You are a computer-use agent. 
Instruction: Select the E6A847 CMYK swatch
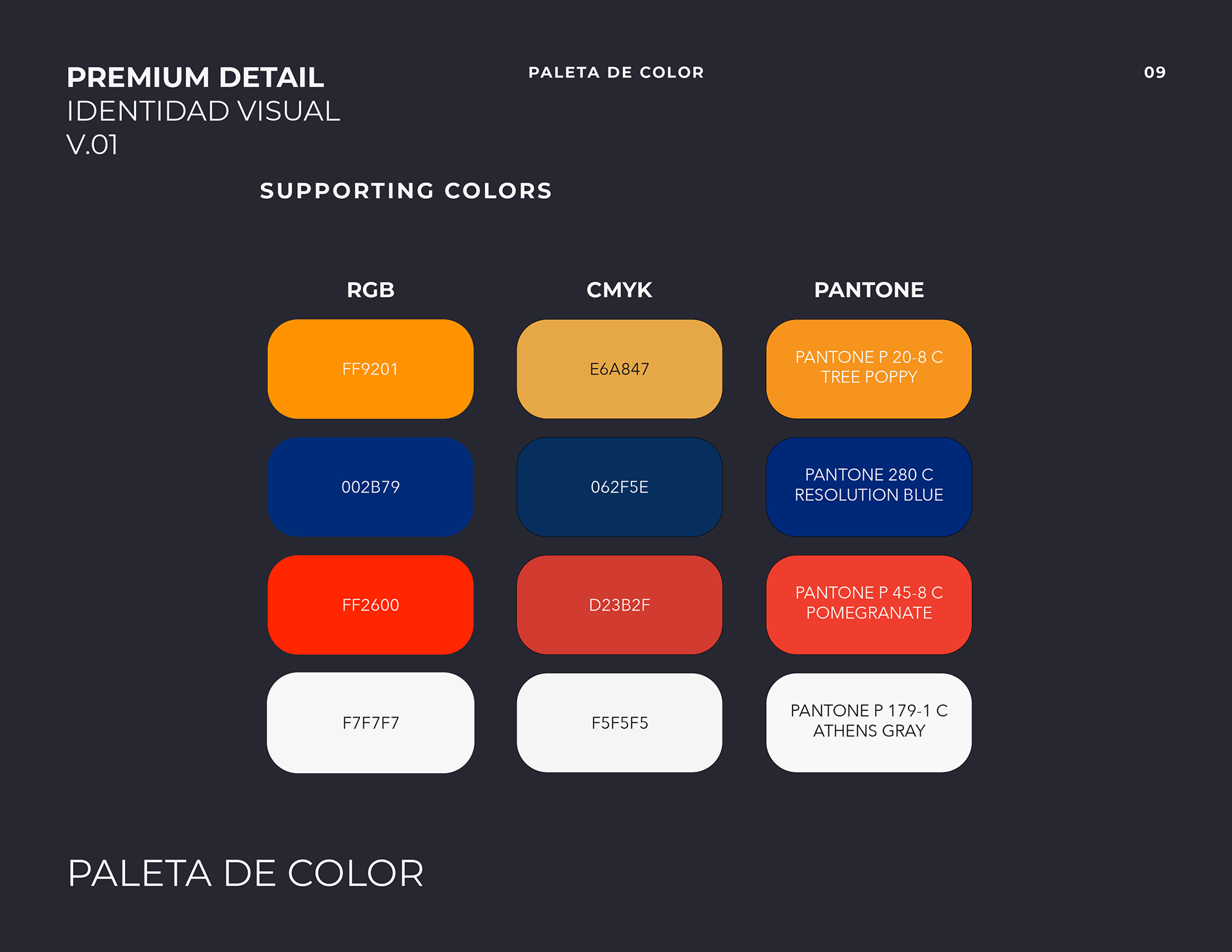tap(619, 369)
